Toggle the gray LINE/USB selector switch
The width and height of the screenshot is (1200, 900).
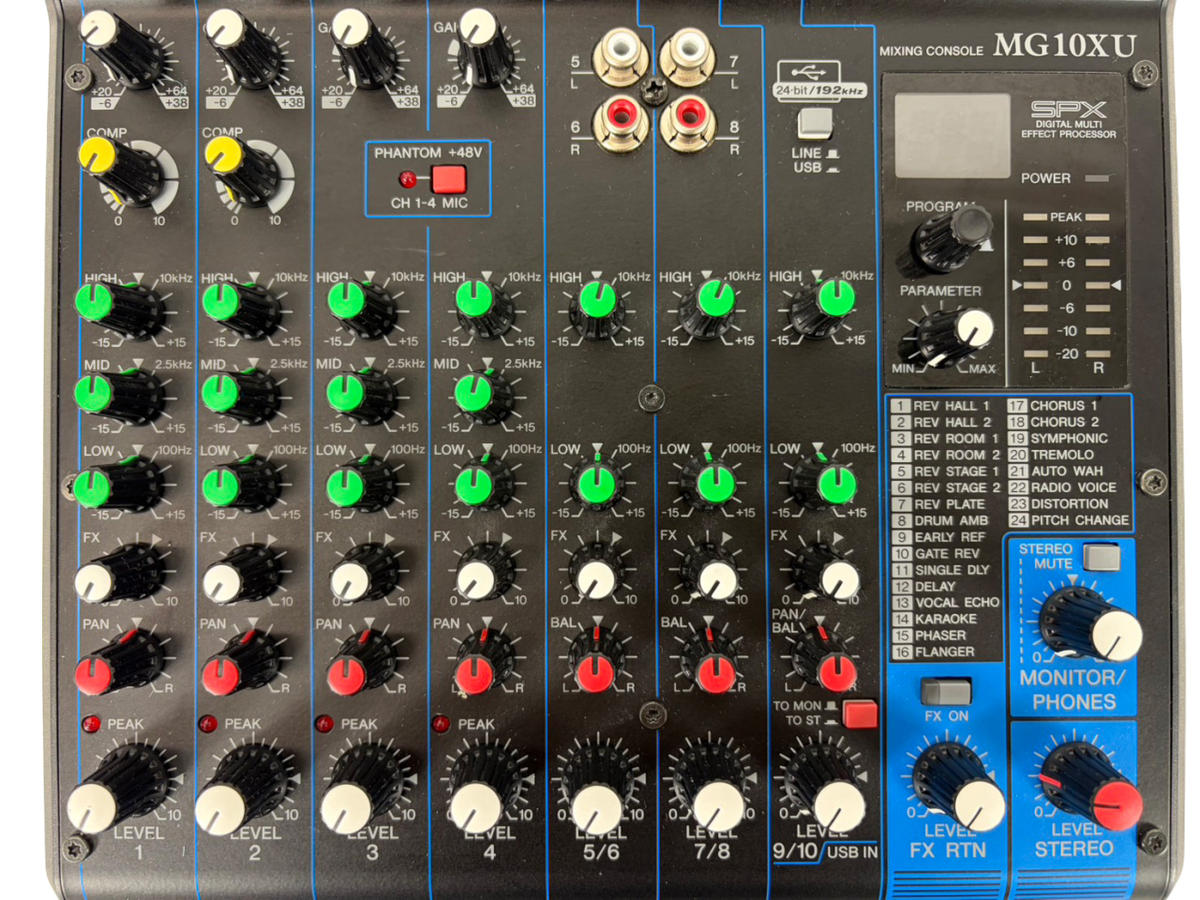pos(816,123)
